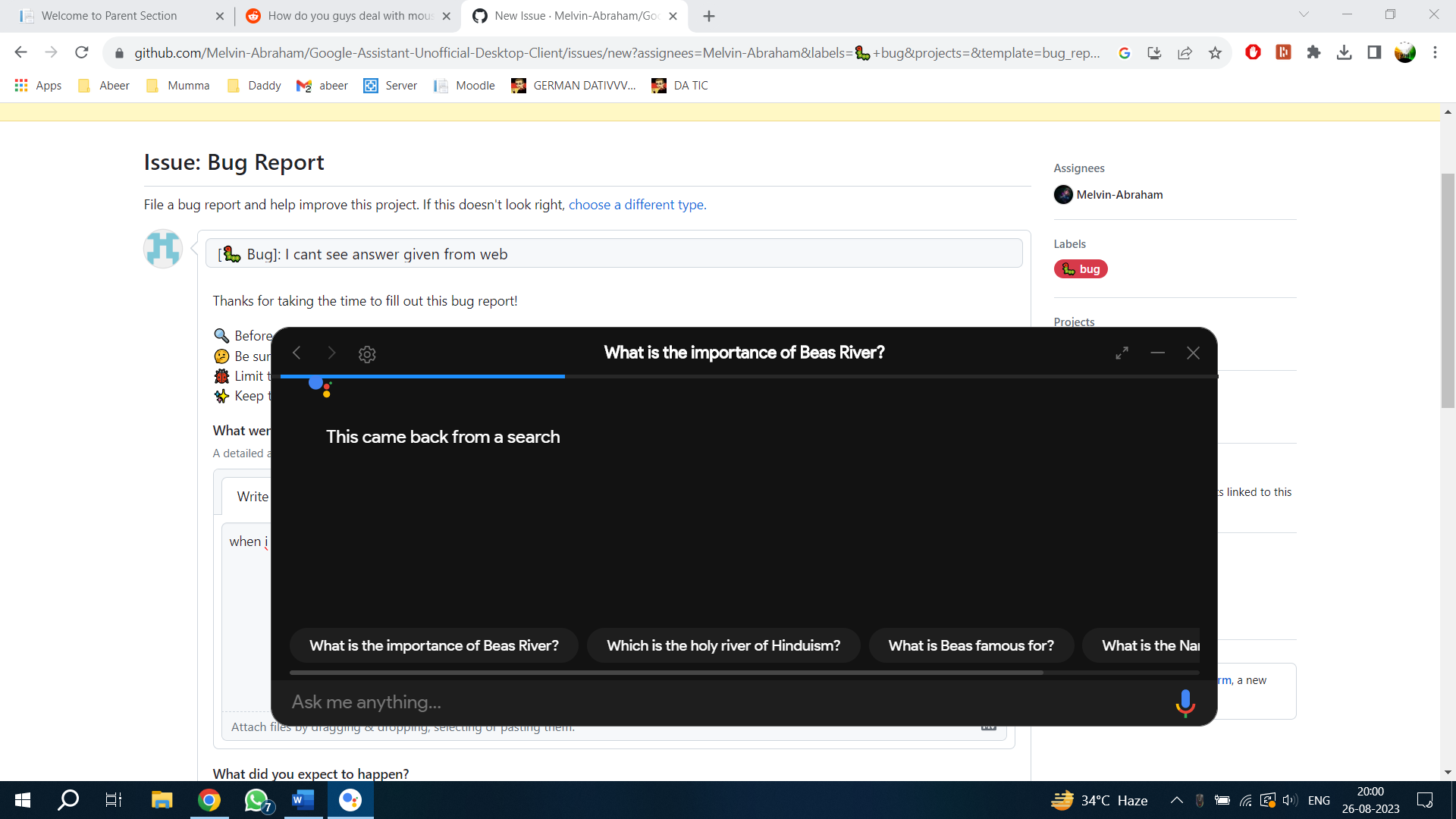The height and width of the screenshot is (819, 1456).
Task: Bookmark this page with the star icon
Action: click(x=1216, y=52)
